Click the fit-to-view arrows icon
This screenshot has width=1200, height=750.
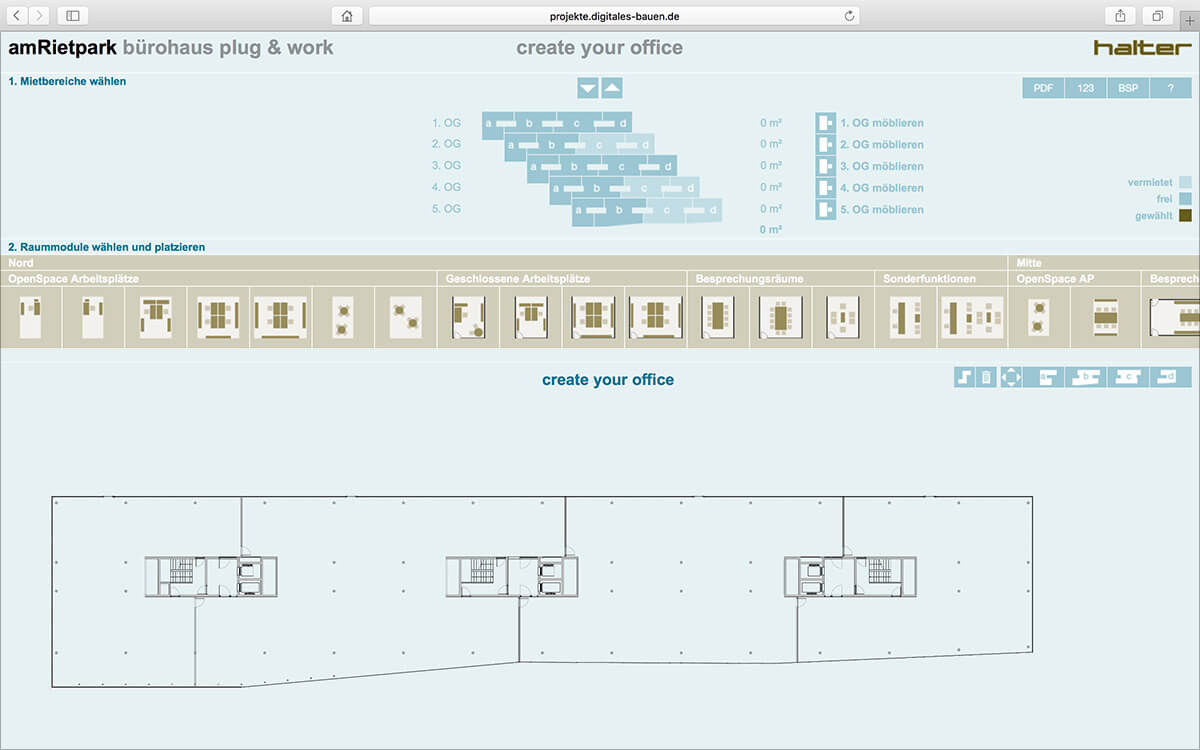coord(1011,377)
